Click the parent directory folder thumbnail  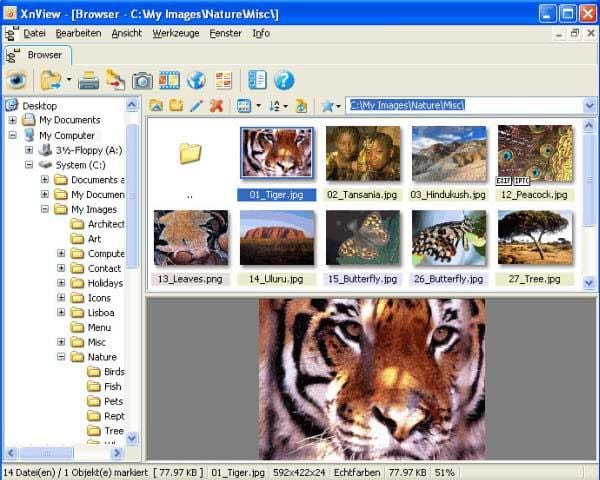click(x=190, y=153)
